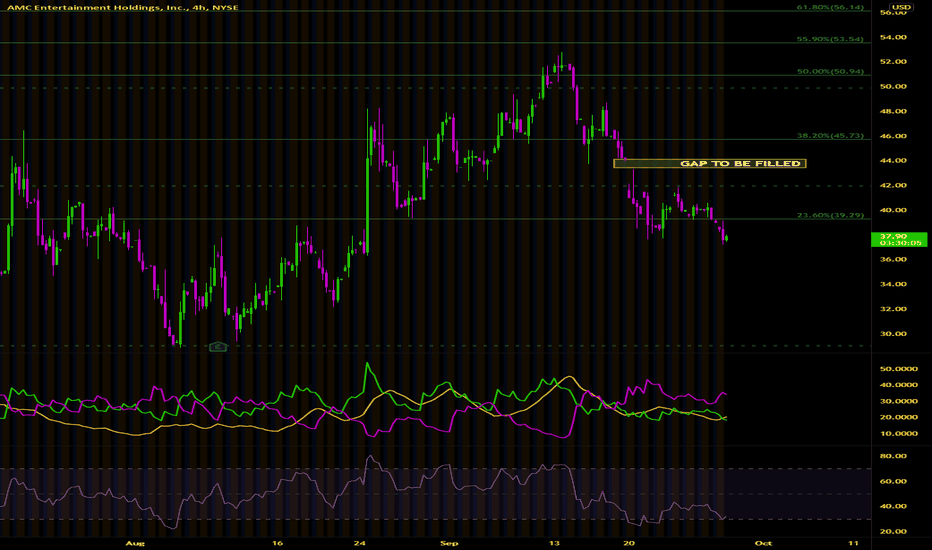Select the 23.60%(39.29) Fibonacci label
932x550 pixels.
(830, 215)
